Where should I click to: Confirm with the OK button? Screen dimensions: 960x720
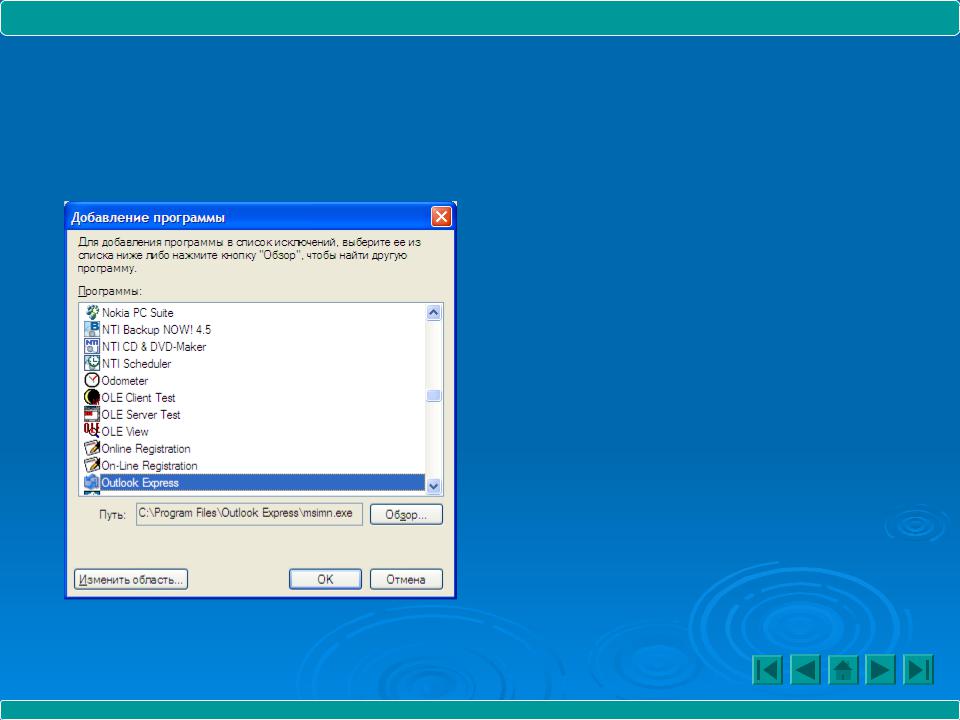(x=325, y=579)
